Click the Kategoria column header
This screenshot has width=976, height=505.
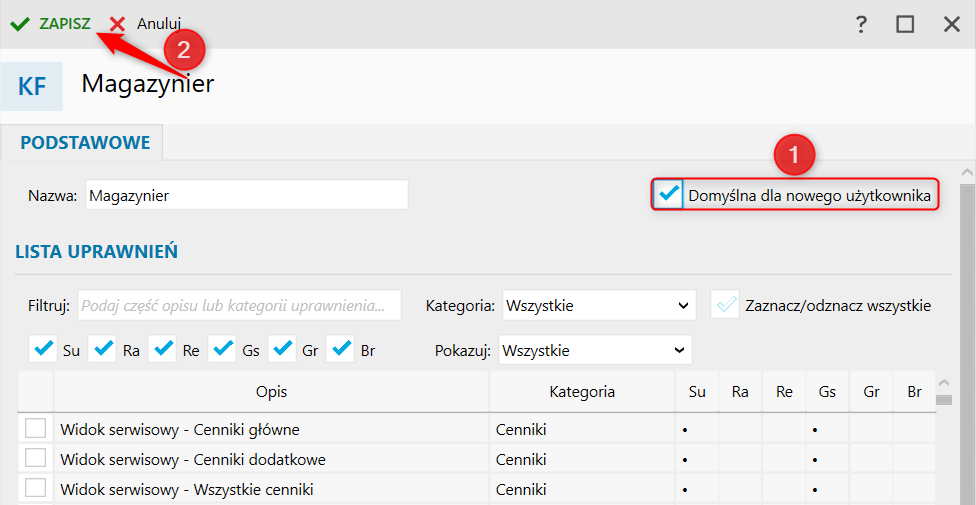tap(581, 392)
